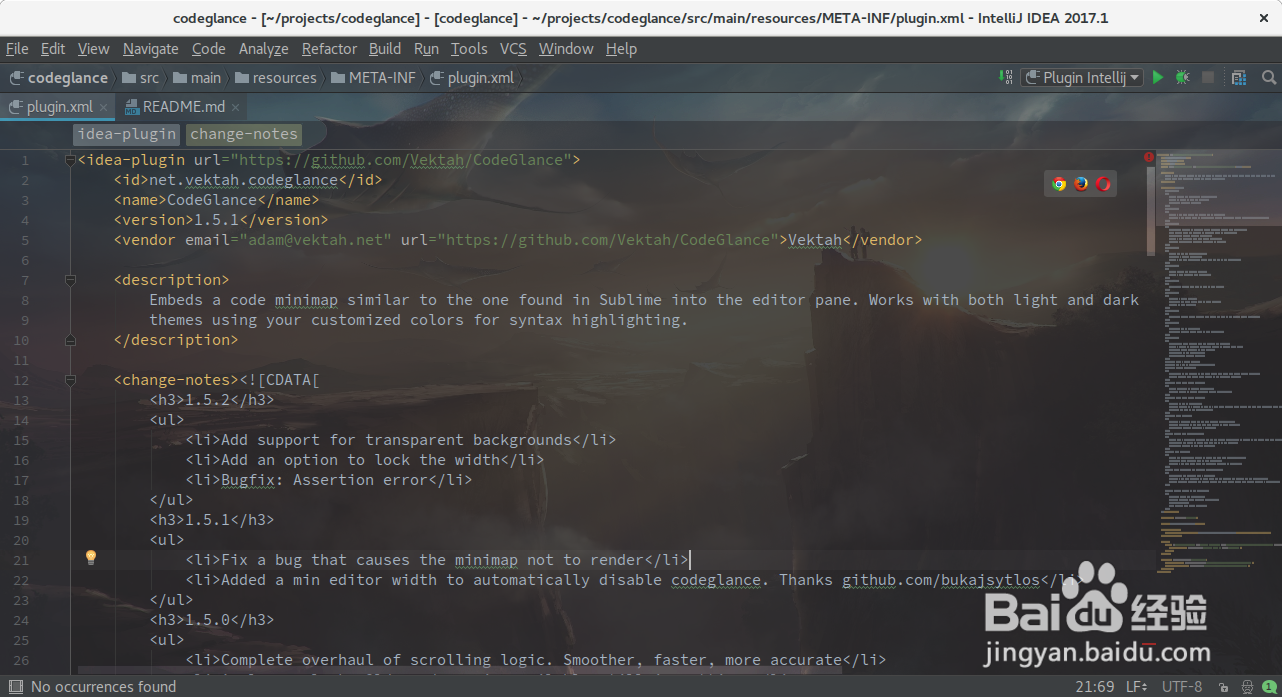Click the grey Stop button
1282x697 pixels.
click(x=1209, y=77)
